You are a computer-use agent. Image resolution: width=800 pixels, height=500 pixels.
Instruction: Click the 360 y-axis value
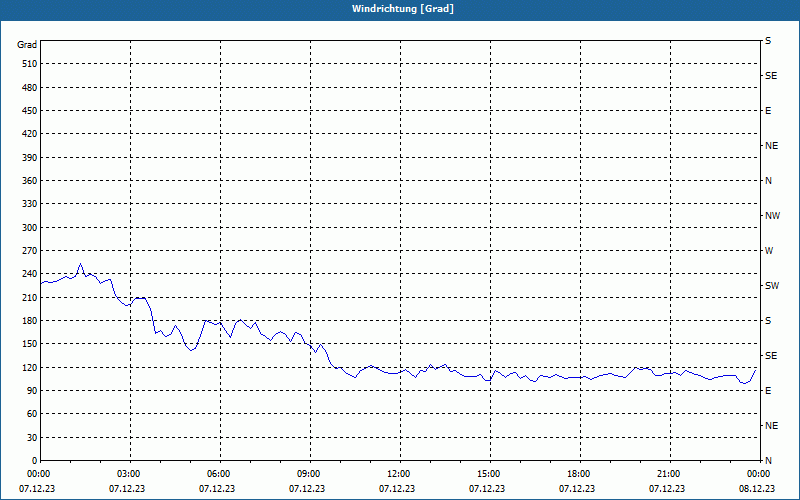pos(30,181)
